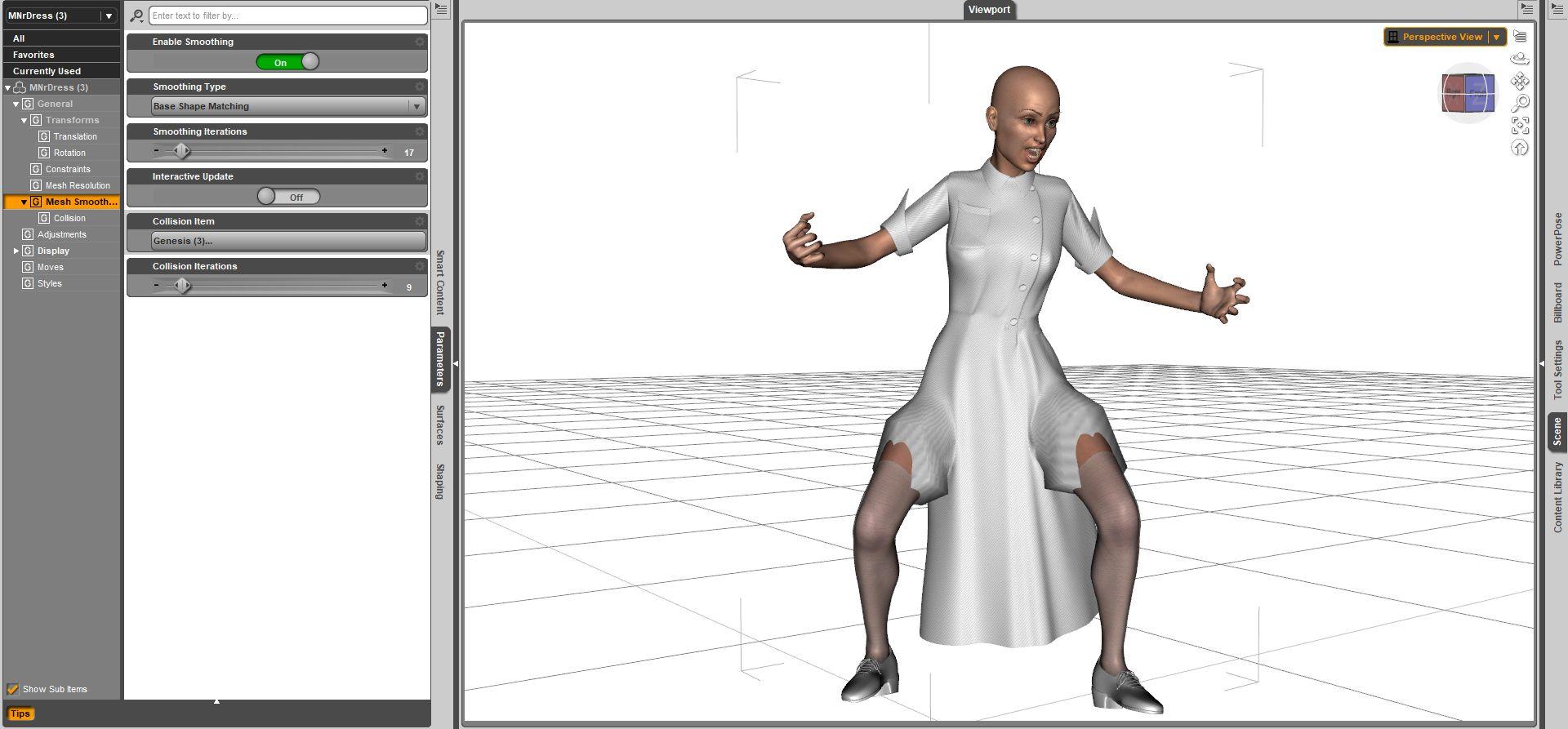Screen dimensions: 1568x729
Task: Click the magnifier icon beside the filter field
Action: 137,16
